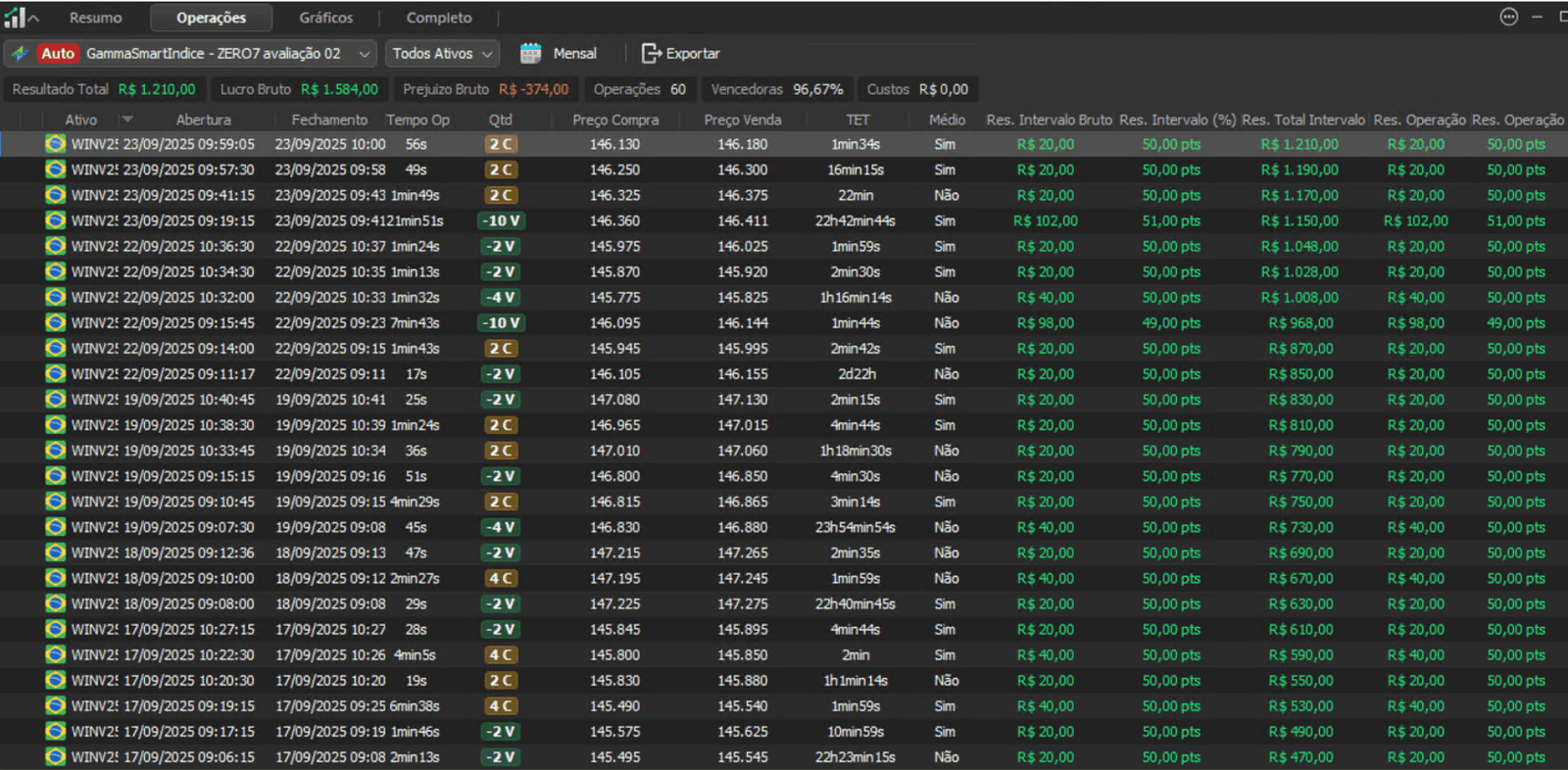Collapse panel using caret next to logo
The image size is (1568, 770).
[34, 18]
